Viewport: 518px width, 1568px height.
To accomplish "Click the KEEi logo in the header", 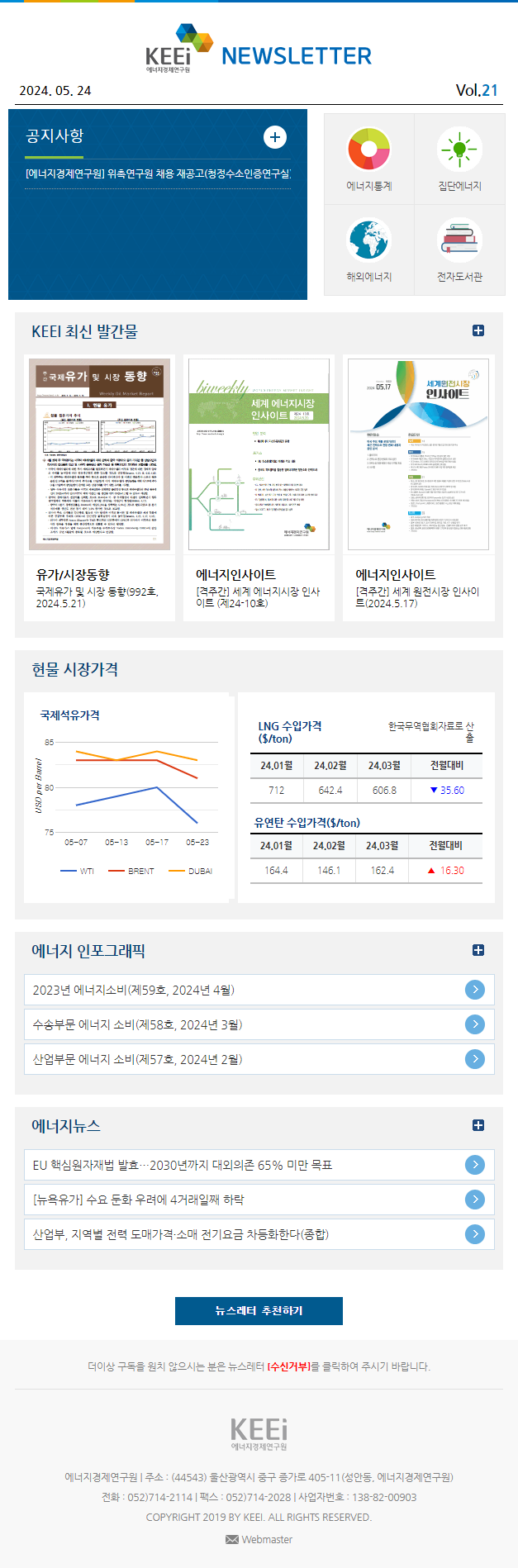I will pos(179,48).
